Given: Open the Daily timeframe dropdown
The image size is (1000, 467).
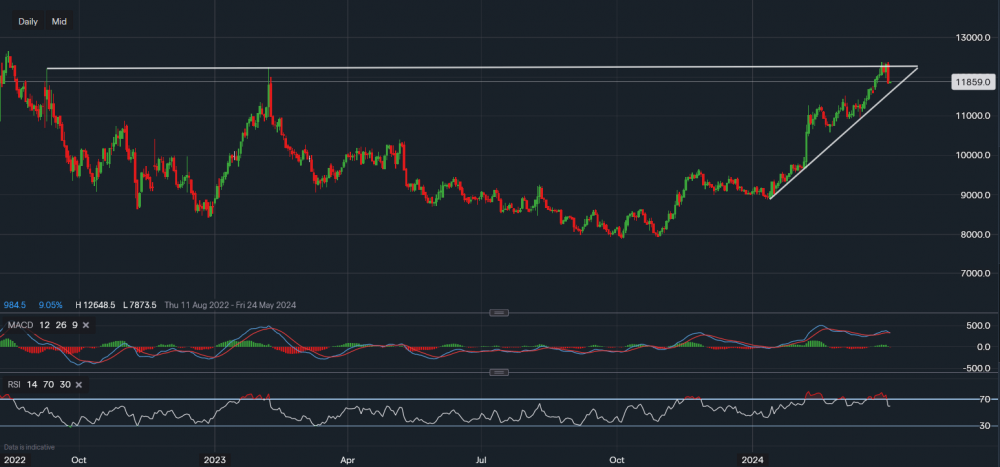Looking at the screenshot, I should pos(28,20).
